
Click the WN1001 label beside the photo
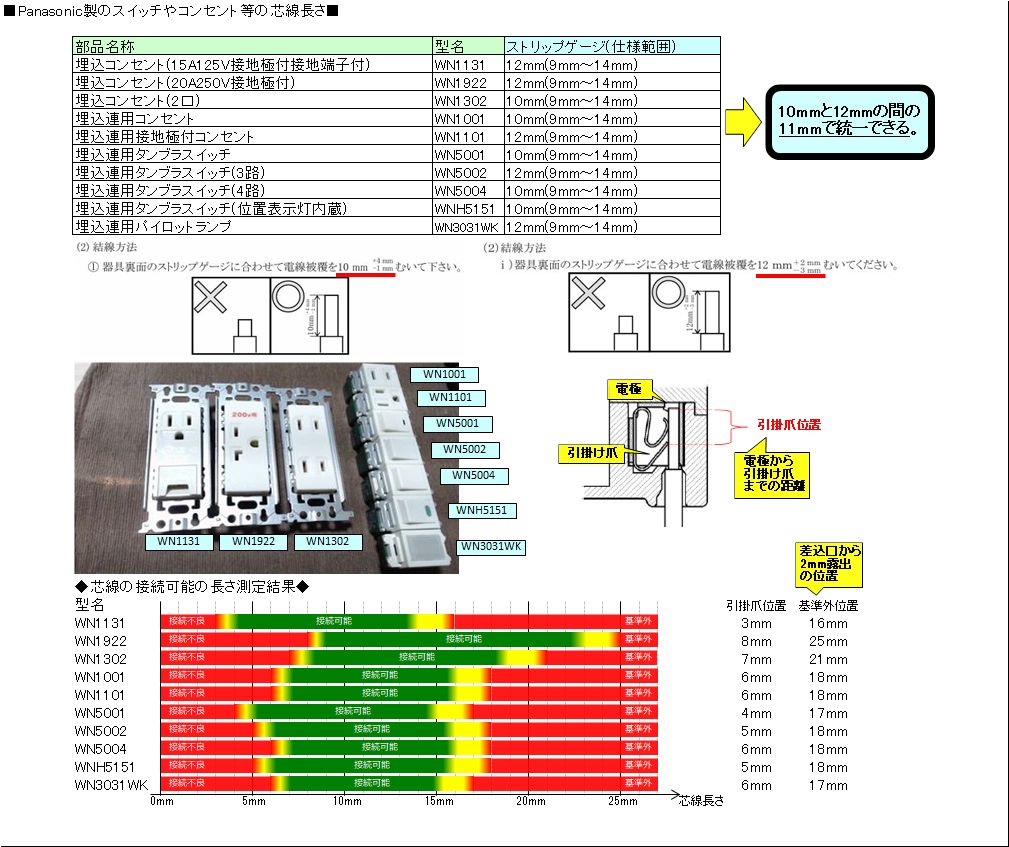[444, 374]
